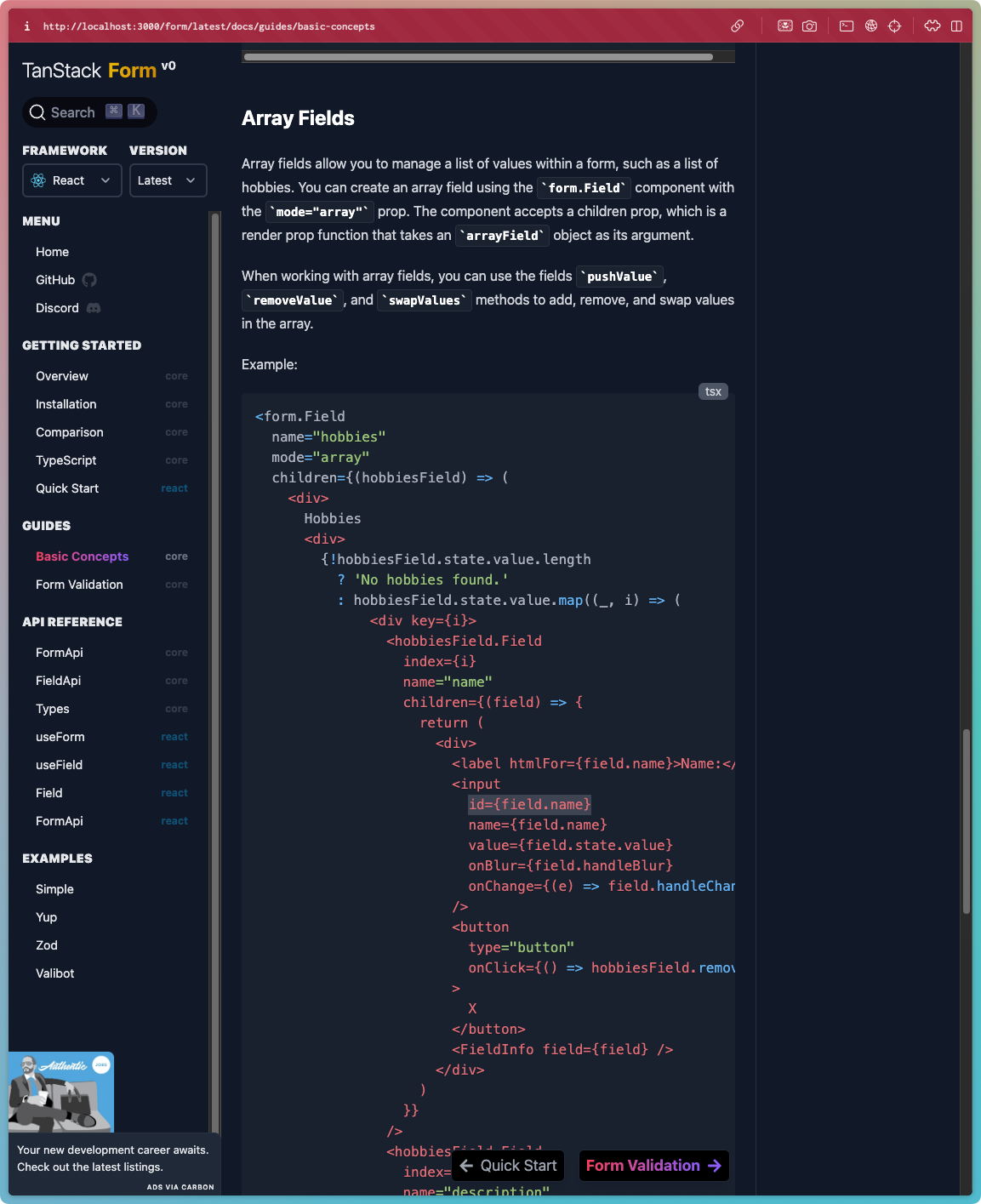Image resolution: width=981 pixels, height=1204 pixels.
Task: Click the localhost URL address bar
Action: [x=209, y=26]
